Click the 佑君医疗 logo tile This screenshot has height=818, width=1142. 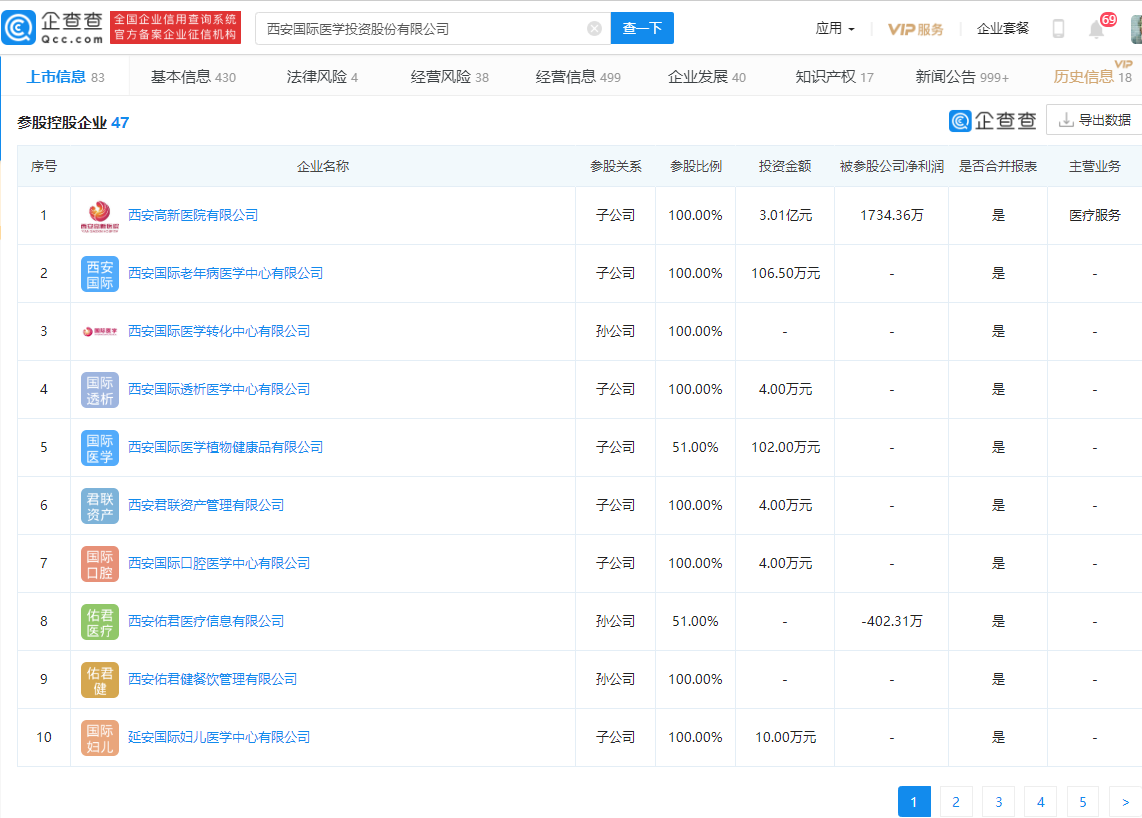[100, 621]
